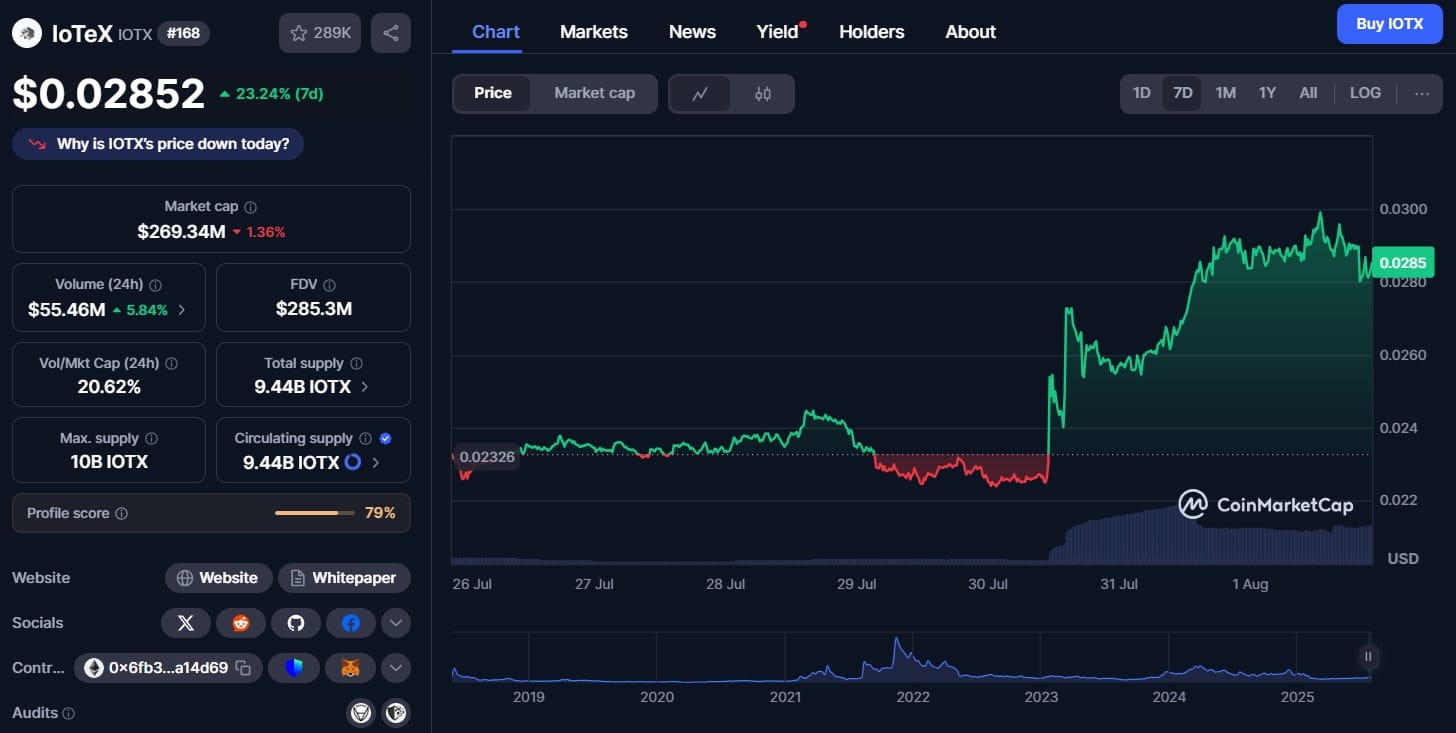1456x733 pixels.
Task: Click FDV info icon
Action: point(330,285)
